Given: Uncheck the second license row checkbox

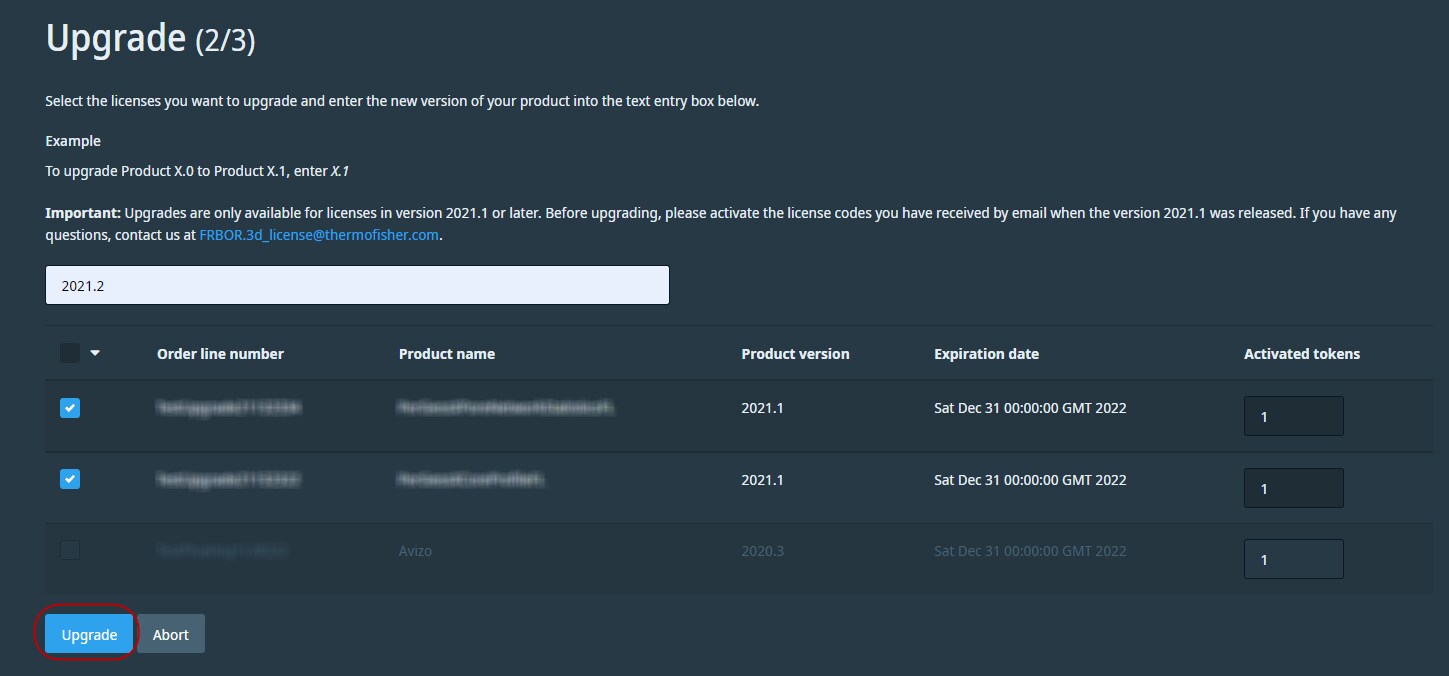Looking at the screenshot, I should pos(70,479).
